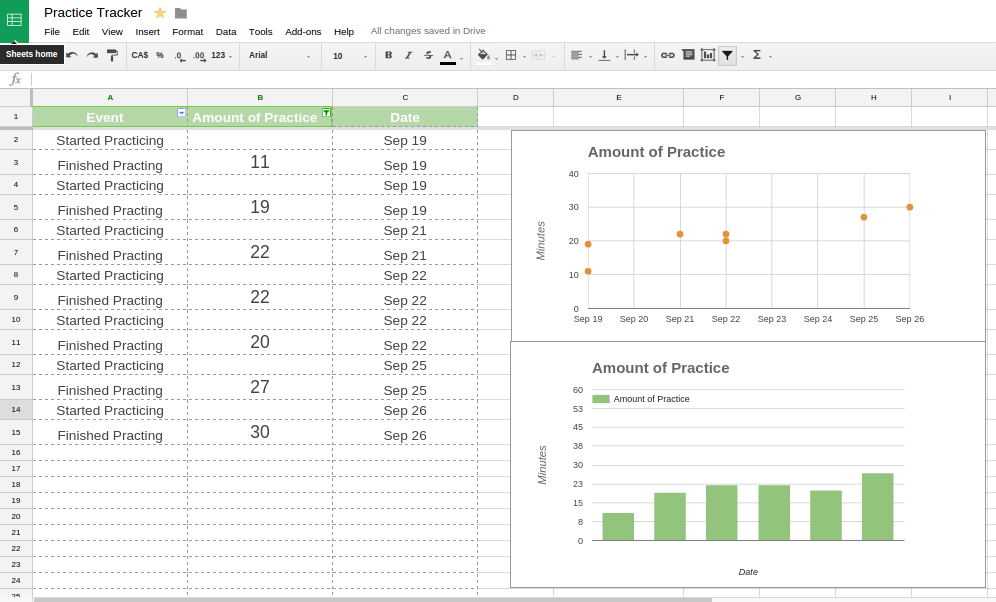Open horizontal align options
Screen dimensions: 996x602
[577, 55]
